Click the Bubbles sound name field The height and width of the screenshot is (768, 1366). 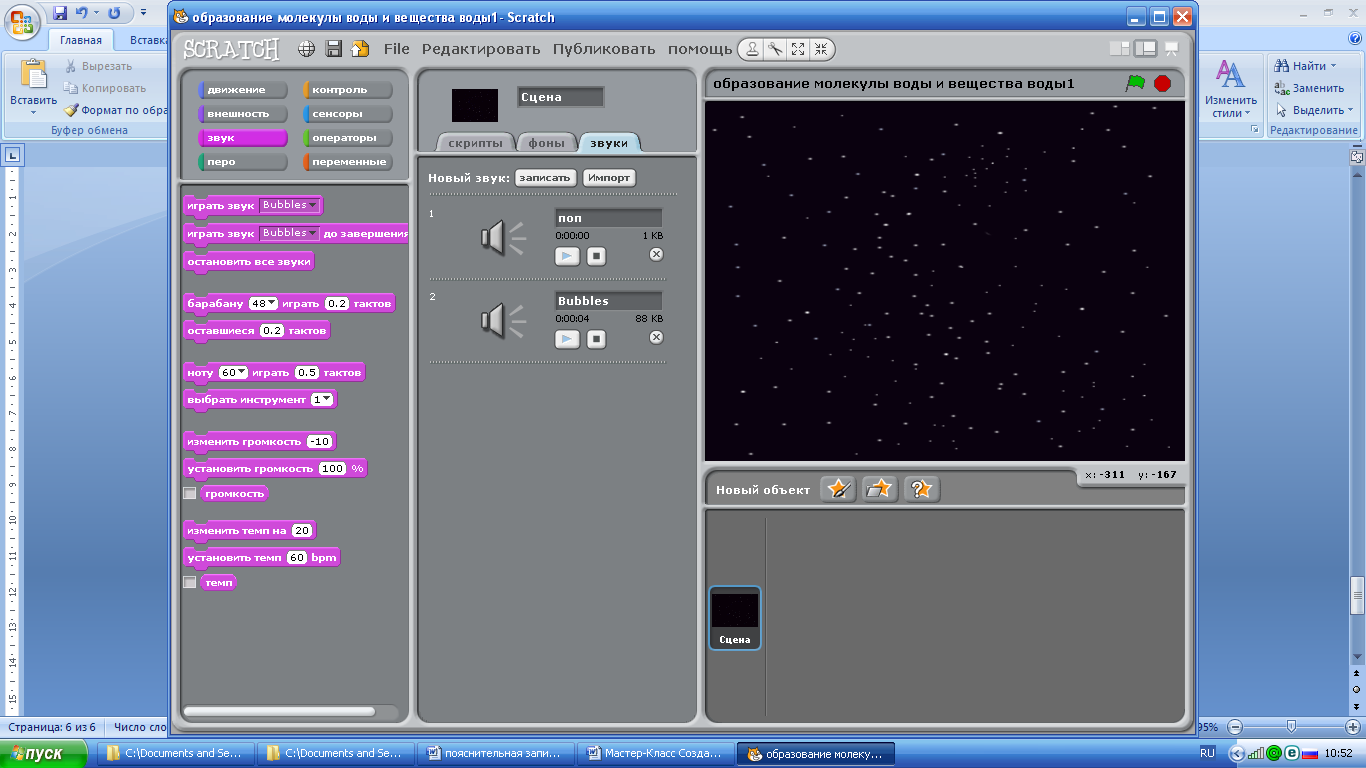608,300
